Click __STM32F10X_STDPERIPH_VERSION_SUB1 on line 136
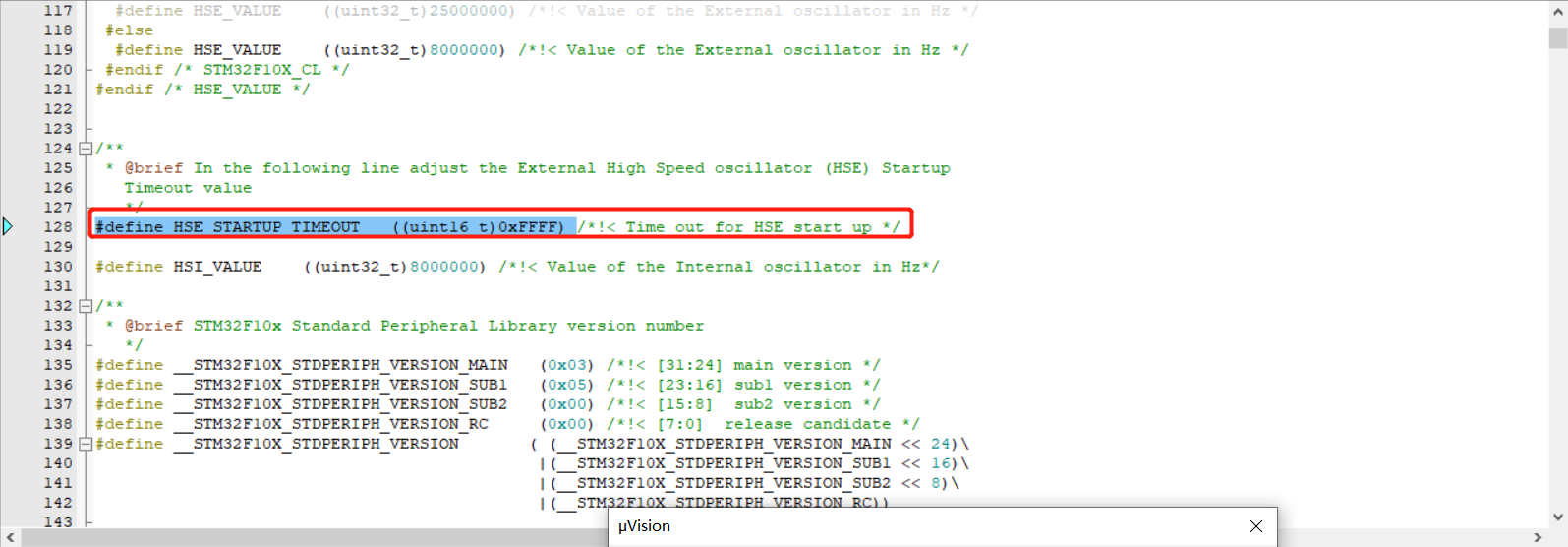 pyautogui.click(x=340, y=385)
